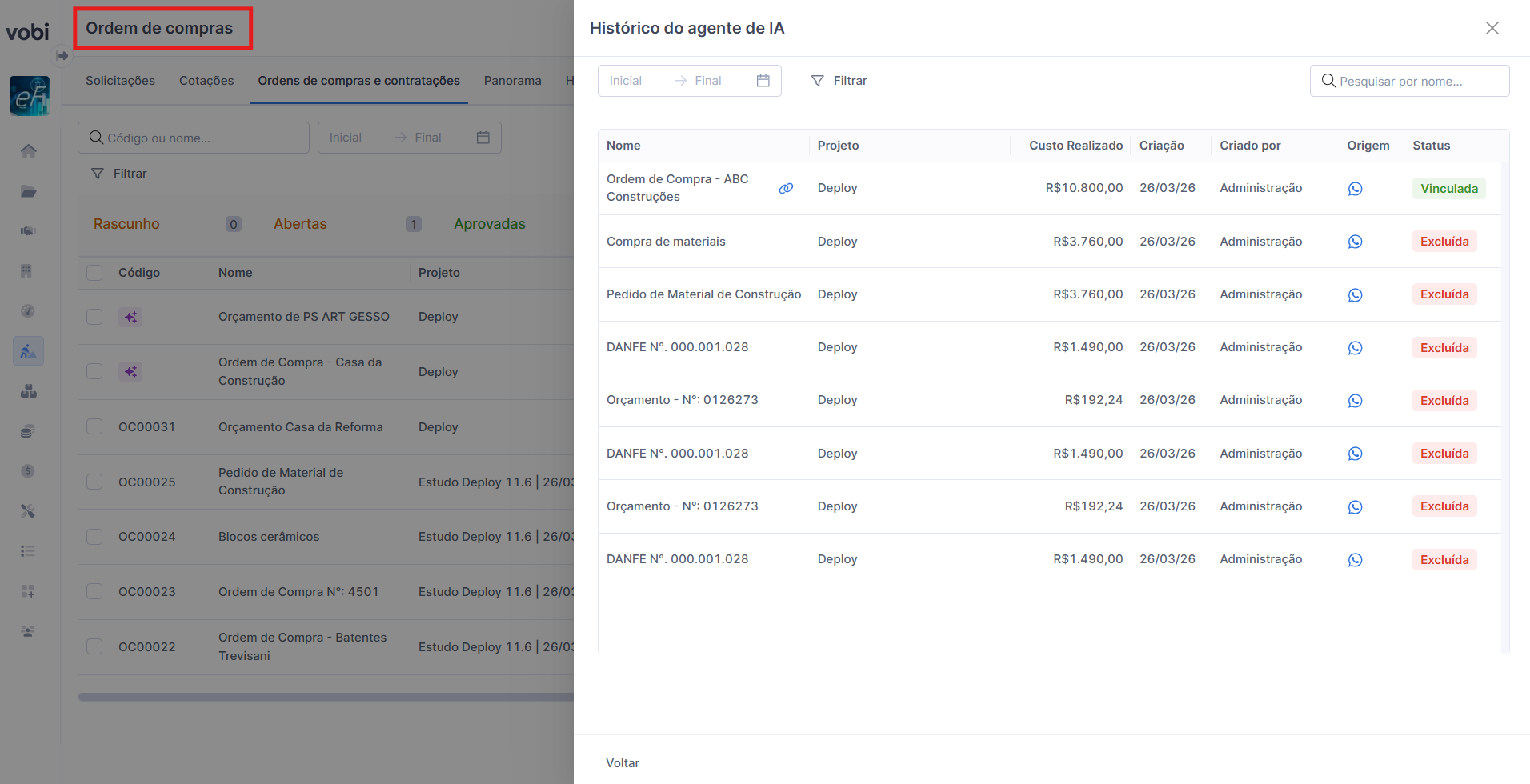
Task: Open the wrench and screwdriver sidebar icon
Action: click(28, 511)
